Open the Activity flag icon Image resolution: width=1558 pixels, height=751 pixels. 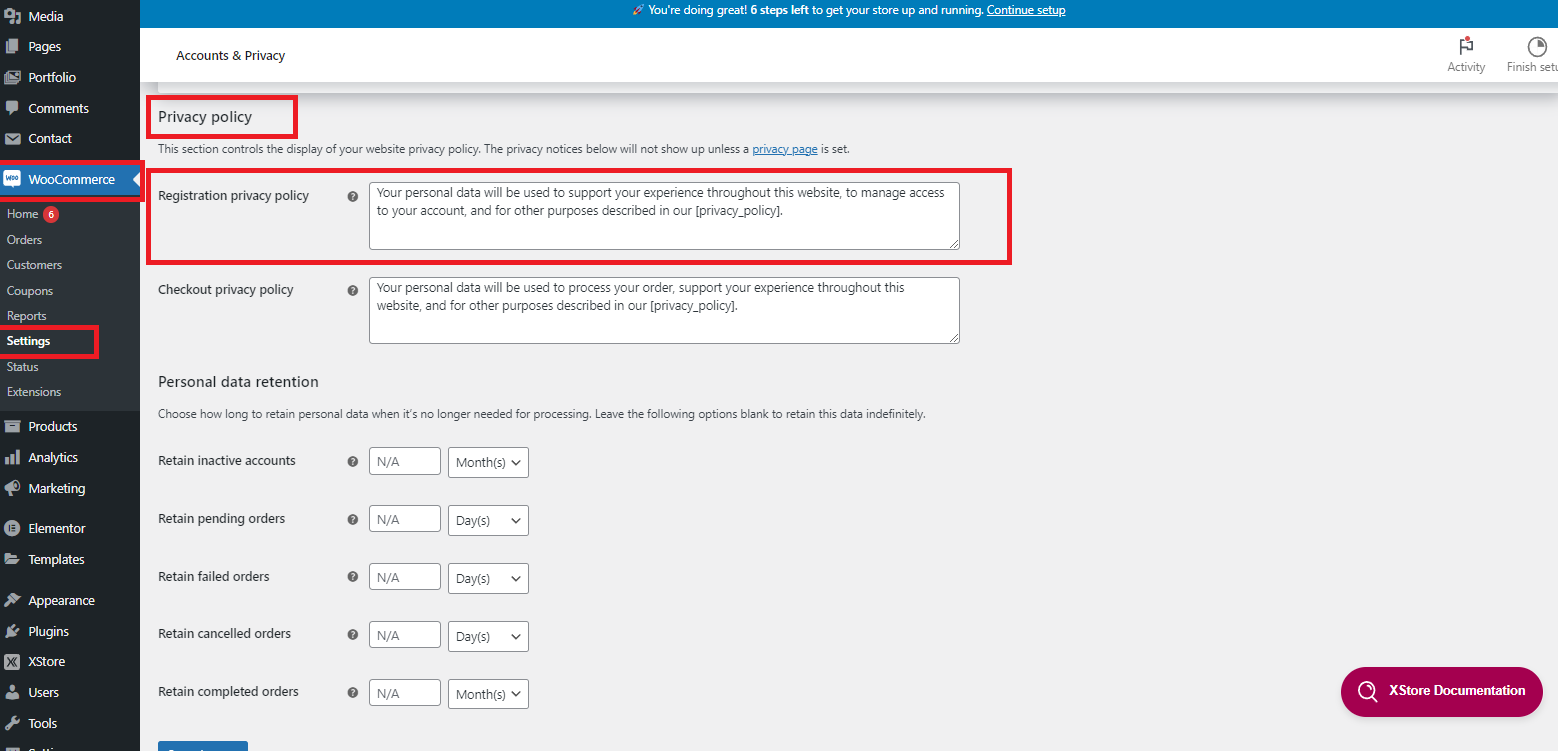(x=1466, y=46)
